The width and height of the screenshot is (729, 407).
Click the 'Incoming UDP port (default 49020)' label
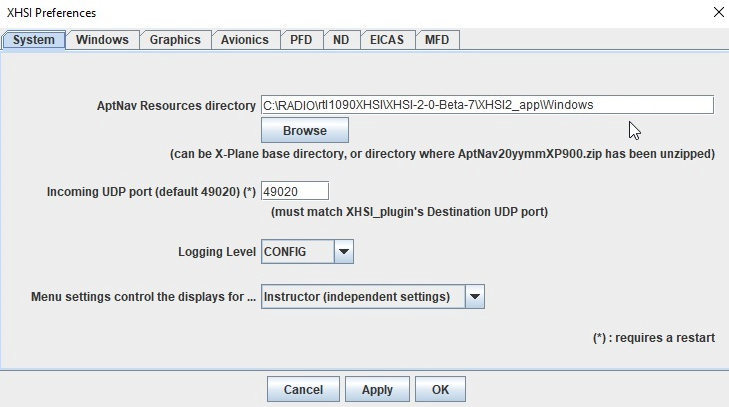point(152,192)
